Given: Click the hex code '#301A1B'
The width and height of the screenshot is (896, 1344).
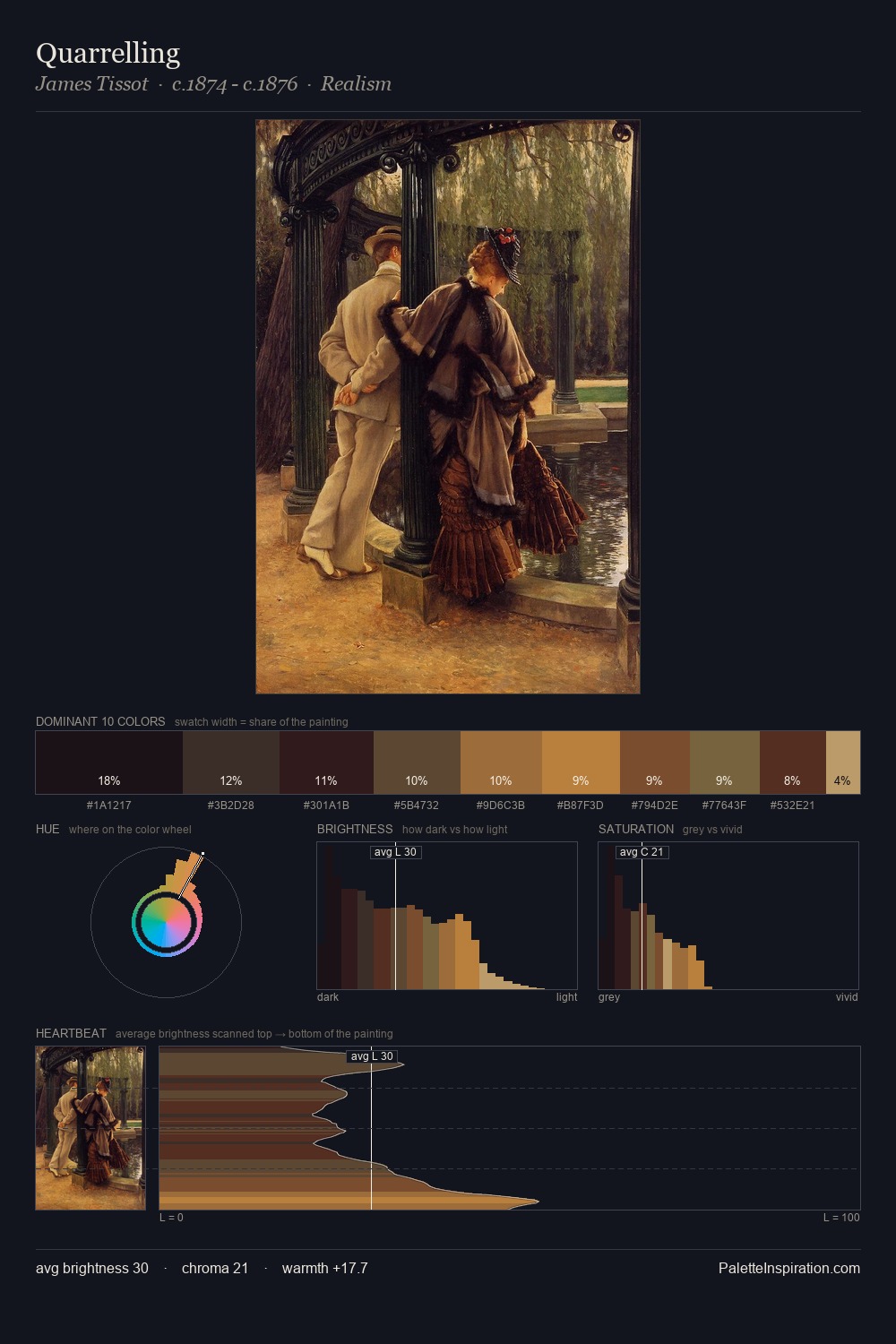Looking at the screenshot, I should pyautogui.click(x=326, y=805).
